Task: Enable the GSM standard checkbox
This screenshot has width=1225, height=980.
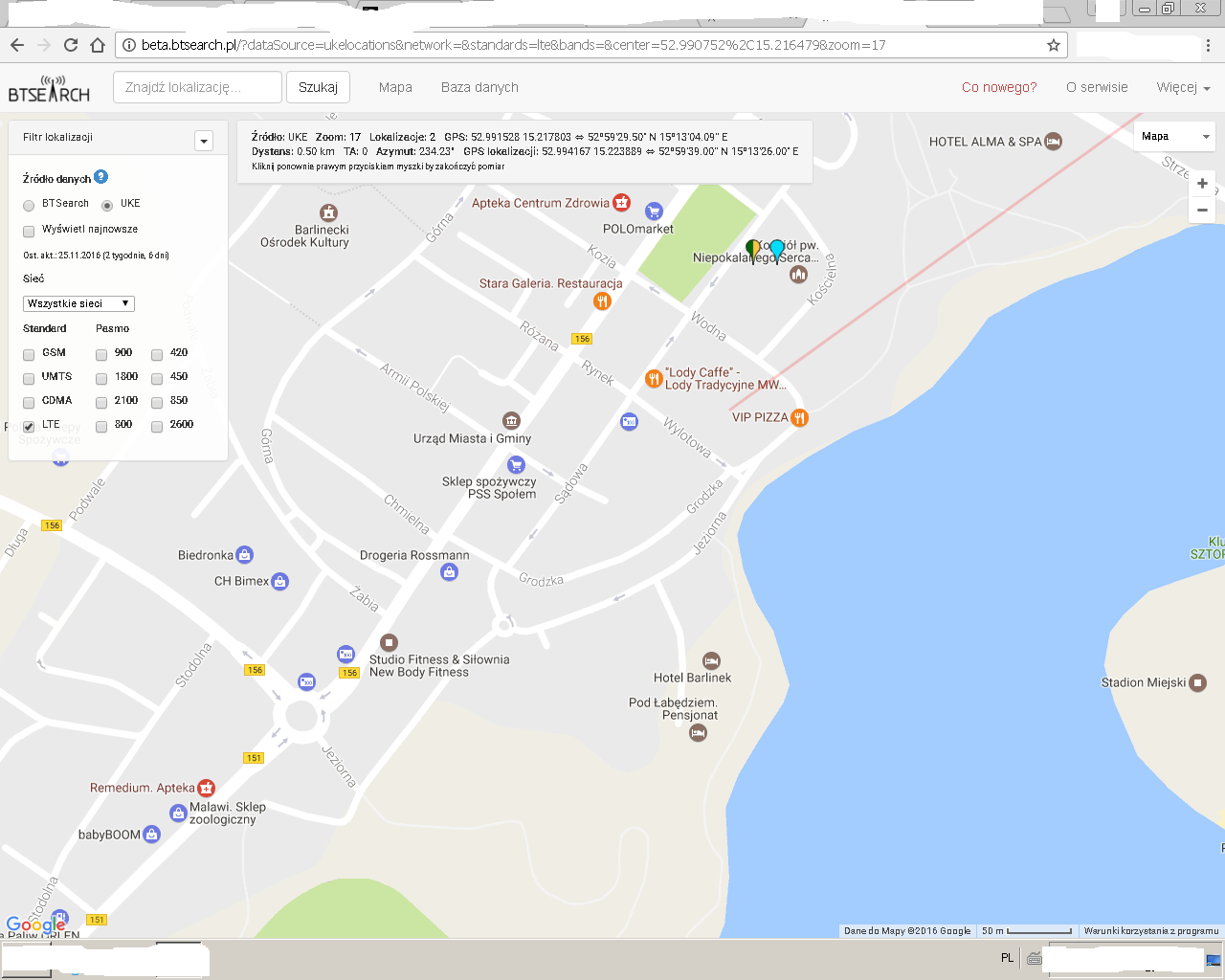Action: click(29, 354)
